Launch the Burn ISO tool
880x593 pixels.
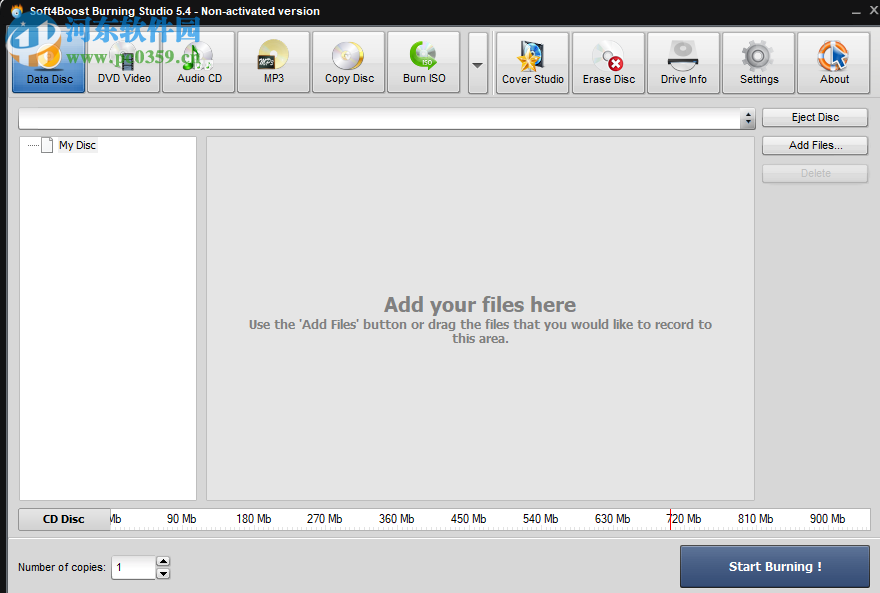click(x=424, y=62)
